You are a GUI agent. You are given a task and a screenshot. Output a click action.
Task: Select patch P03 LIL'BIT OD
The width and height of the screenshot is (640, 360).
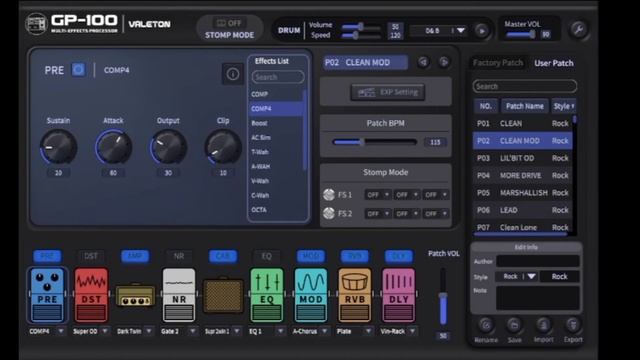click(x=522, y=158)
